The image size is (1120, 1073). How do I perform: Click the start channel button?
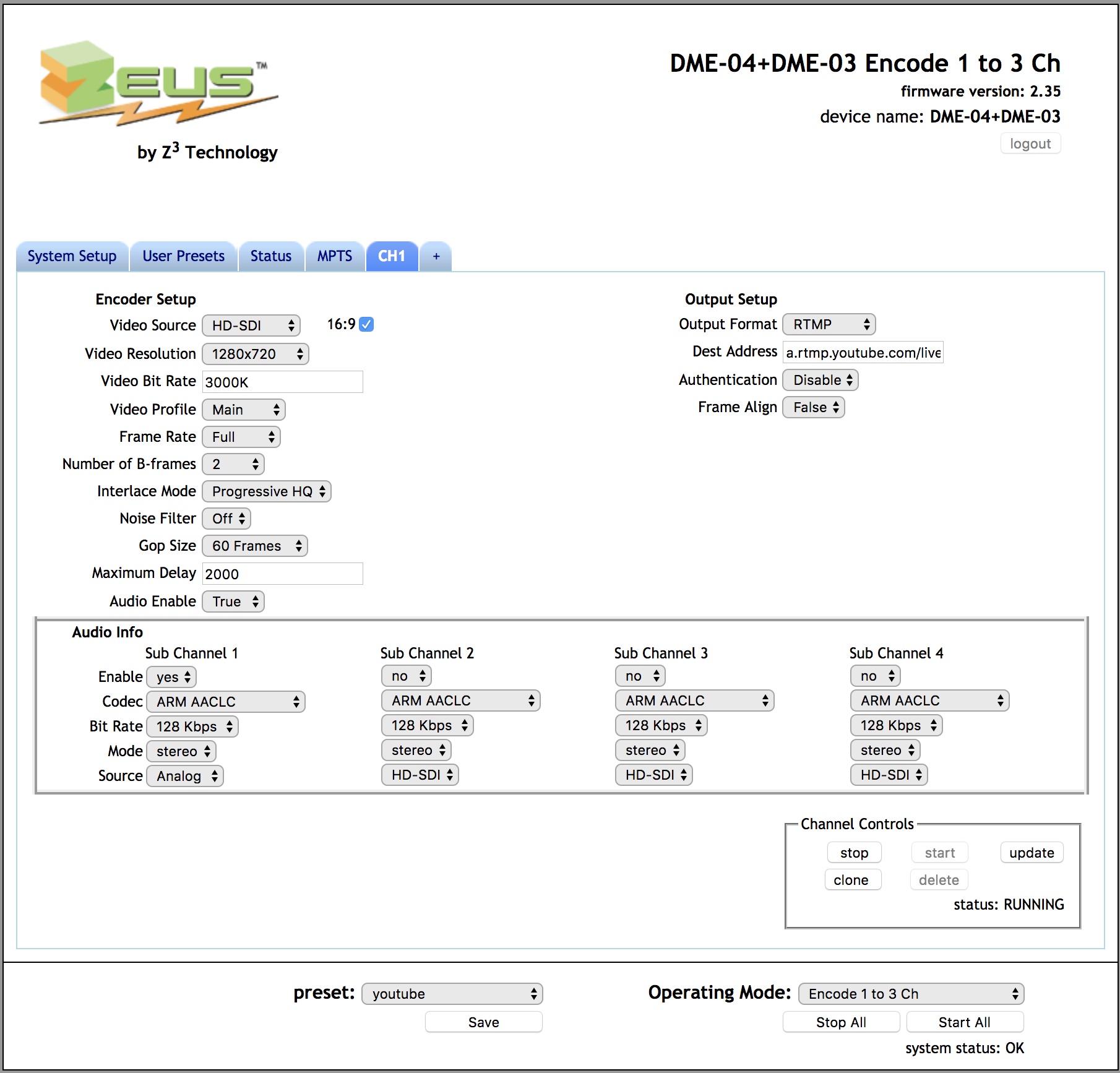(940, 853)
